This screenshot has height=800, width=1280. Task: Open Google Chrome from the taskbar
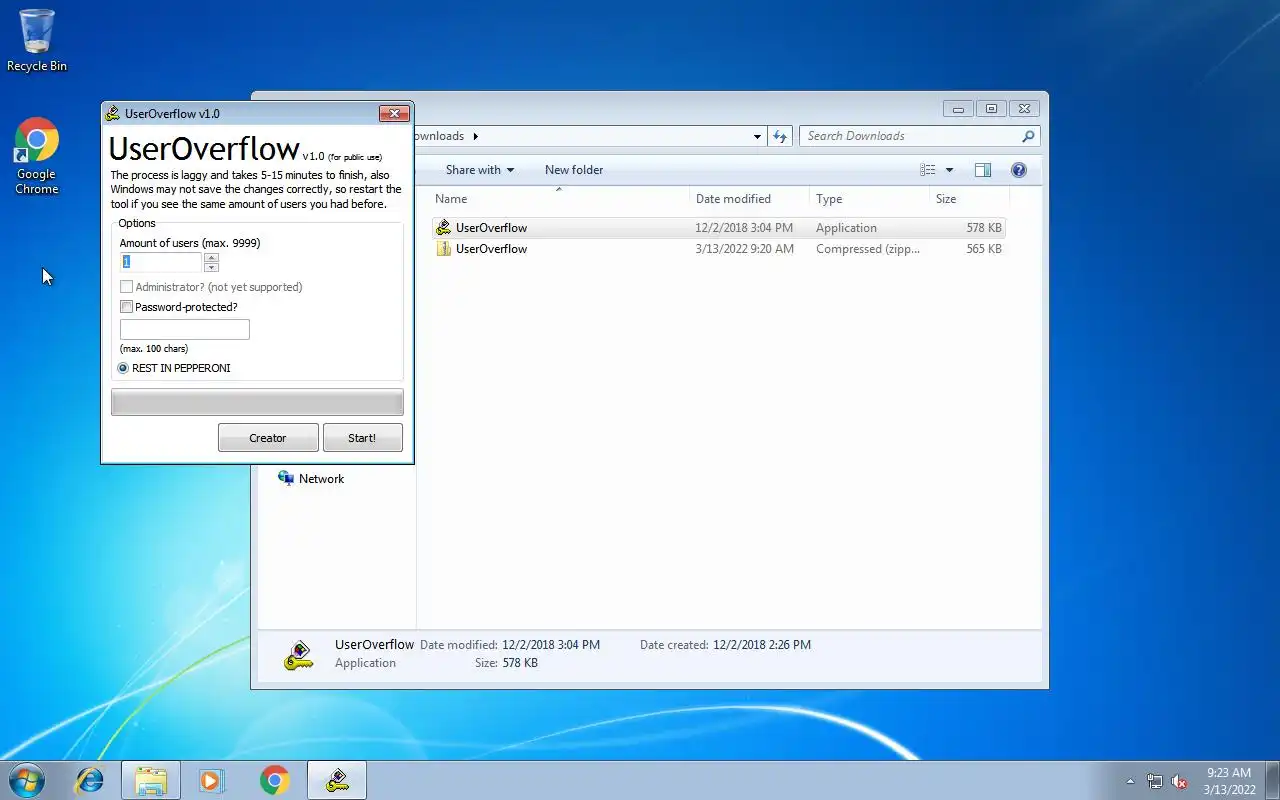[274, 780]
